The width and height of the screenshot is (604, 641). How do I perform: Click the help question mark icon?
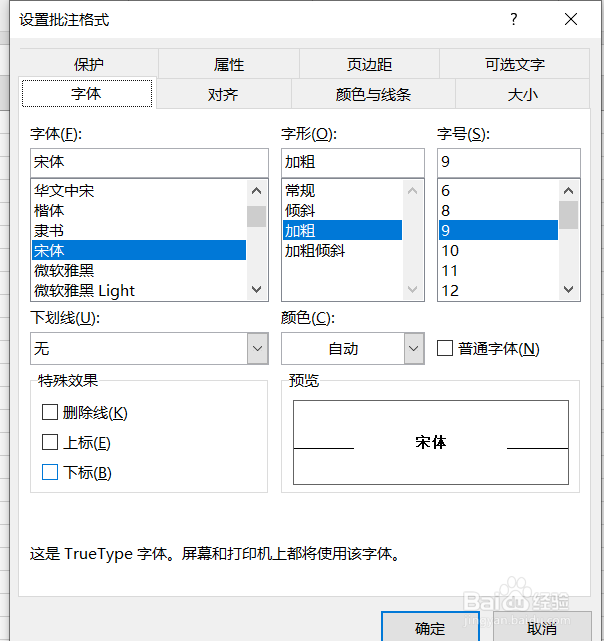[x=514, y=19]
